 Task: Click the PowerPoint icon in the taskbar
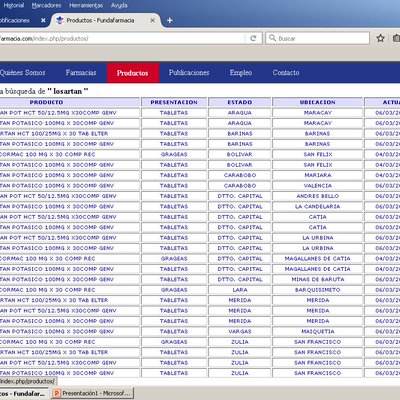(x=57, y=394)
